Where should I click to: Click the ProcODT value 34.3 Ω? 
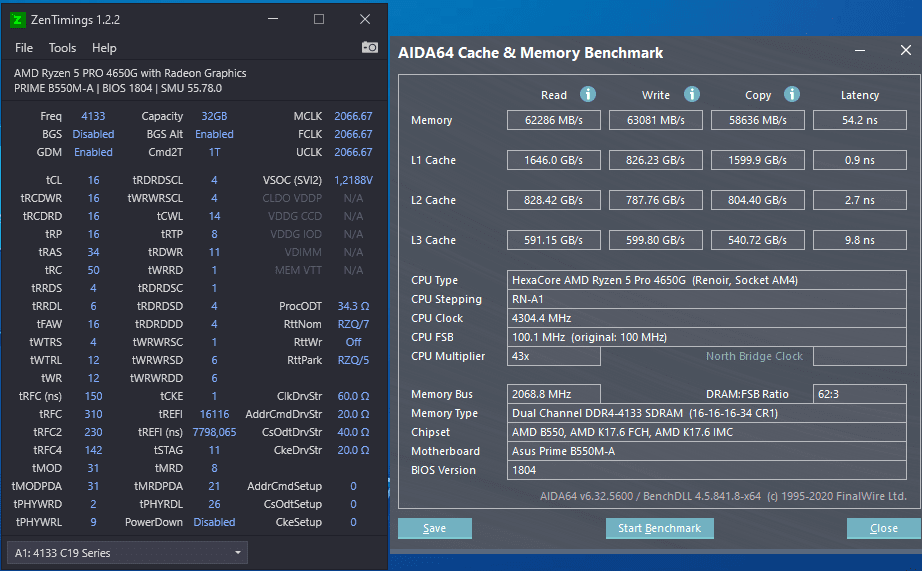353,306
